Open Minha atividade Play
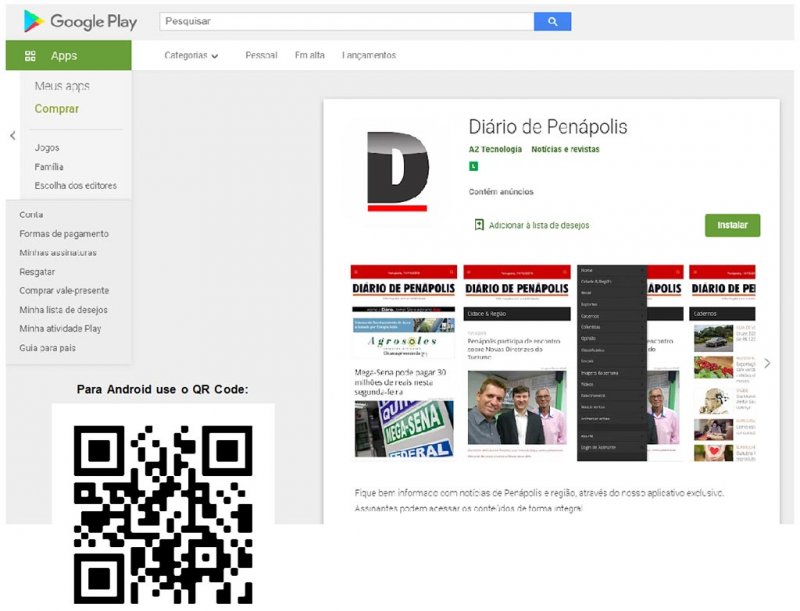 coord(60,328)
